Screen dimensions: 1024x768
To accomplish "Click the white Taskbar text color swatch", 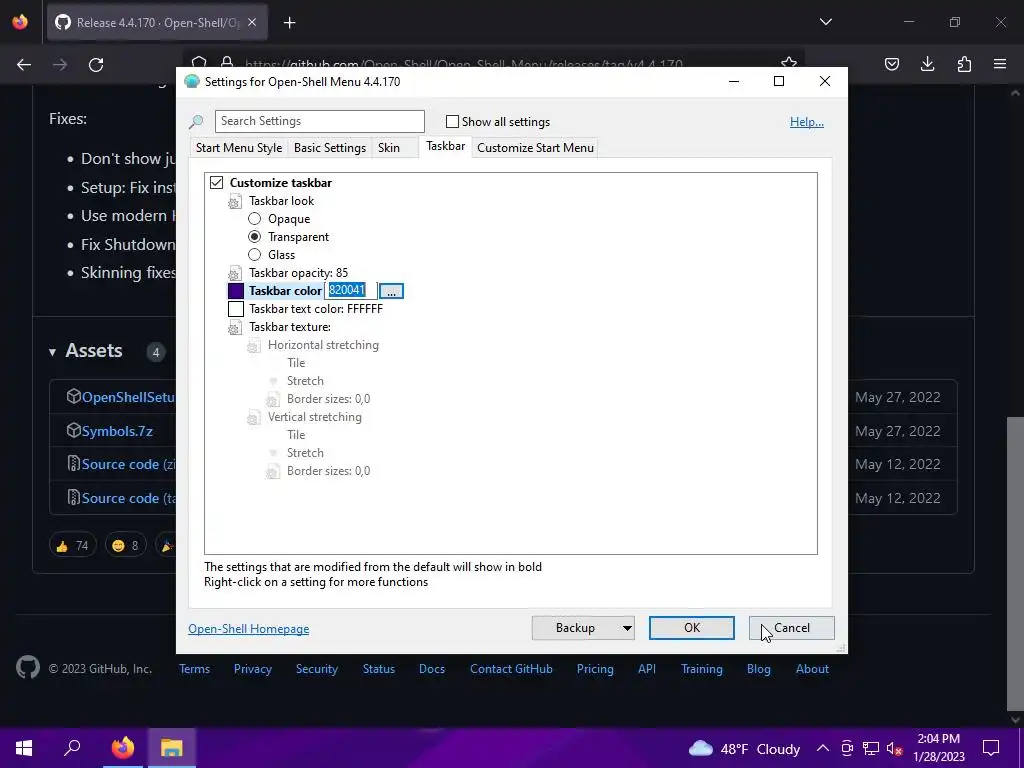I will (236, 309).
